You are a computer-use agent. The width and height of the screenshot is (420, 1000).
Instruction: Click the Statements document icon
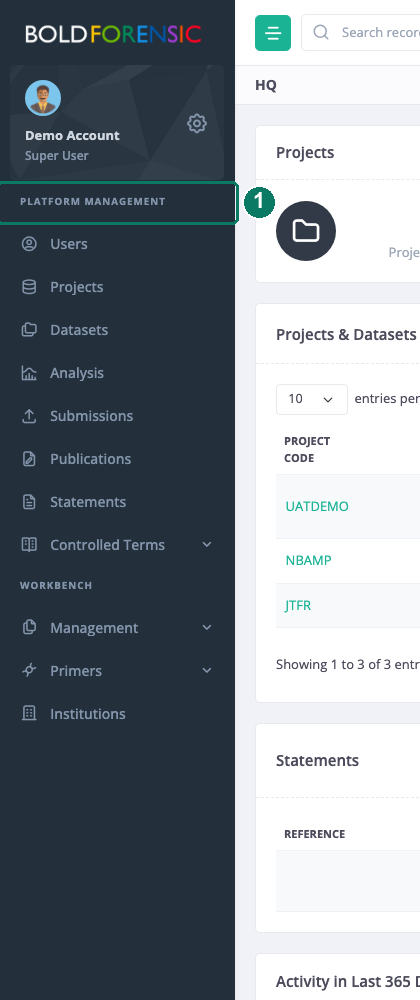(29, 502)
